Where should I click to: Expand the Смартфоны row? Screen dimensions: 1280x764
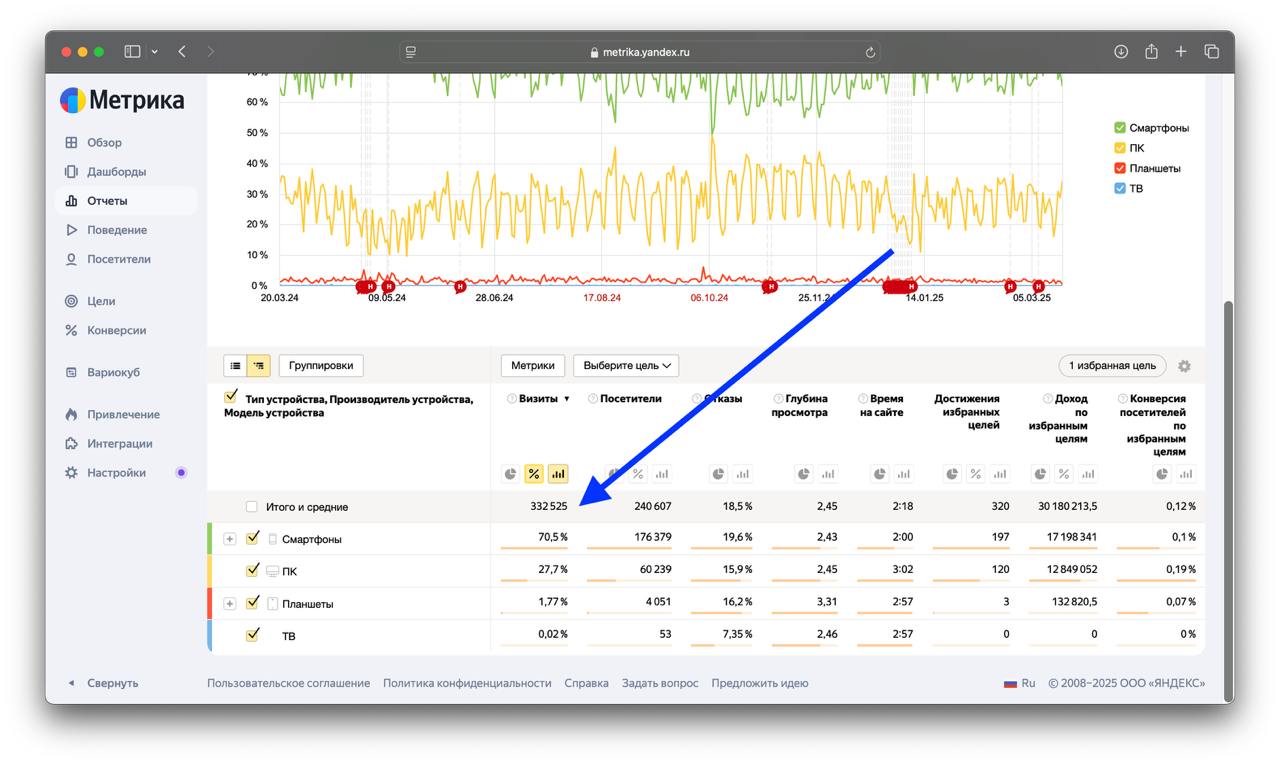point(230,539)
